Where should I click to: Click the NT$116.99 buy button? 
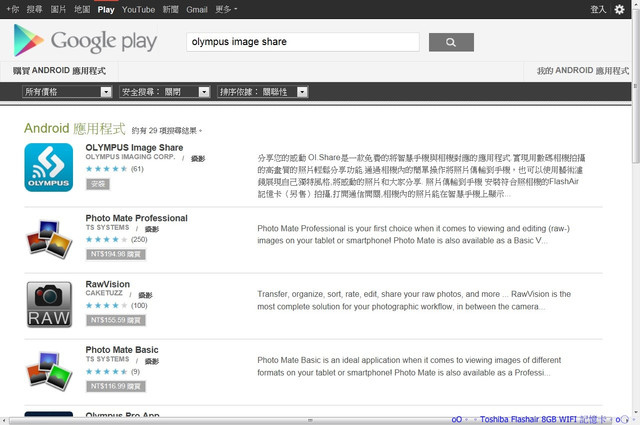(x=116, y=386)
